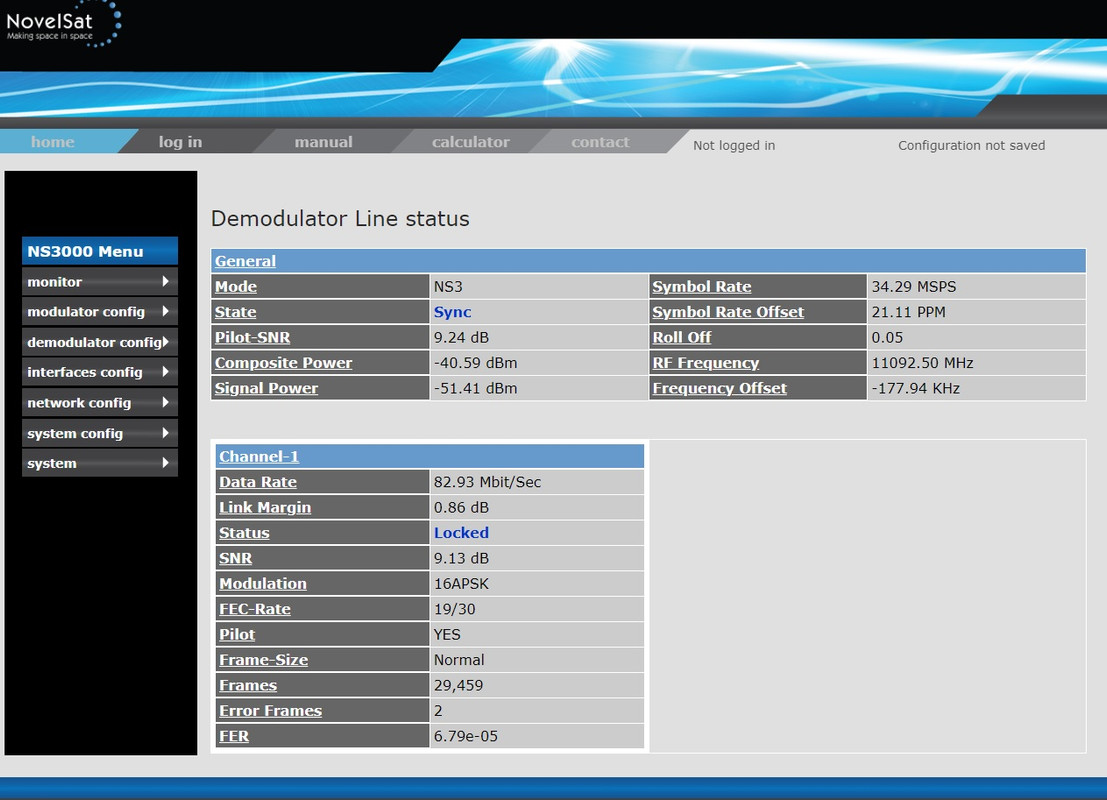Image resolution: width=1107 pixels, height=800 pixels.
Task: Click the NovelSat logo
Action: (x=62, y=25)
